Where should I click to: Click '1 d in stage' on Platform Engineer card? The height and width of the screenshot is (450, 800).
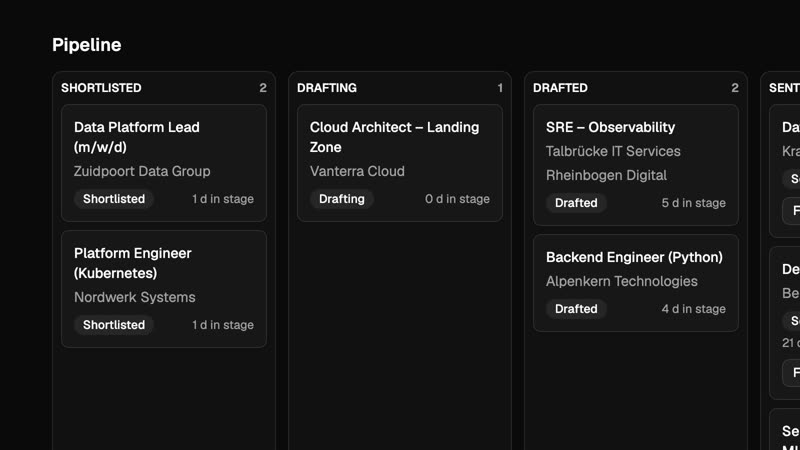tap(222, 325)
